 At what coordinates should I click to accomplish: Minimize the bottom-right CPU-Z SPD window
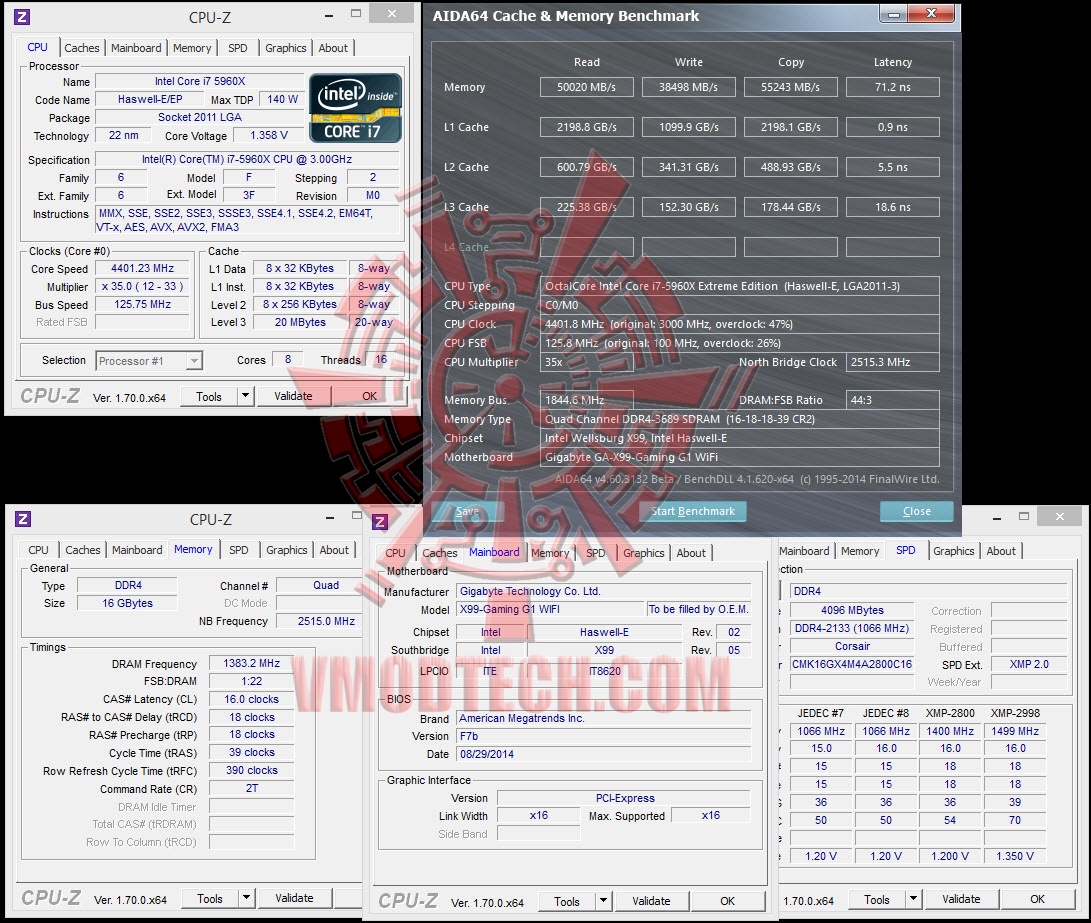pyautogui.click(x=997, y=517)
